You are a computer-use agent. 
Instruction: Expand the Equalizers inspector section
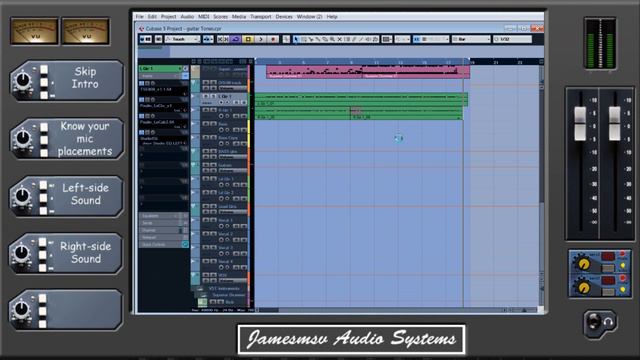coord(164,216)
